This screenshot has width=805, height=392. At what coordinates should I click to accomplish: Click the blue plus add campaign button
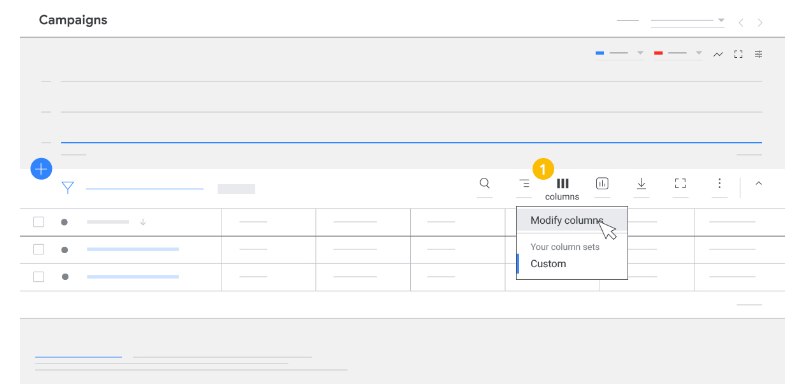point(41,169)
